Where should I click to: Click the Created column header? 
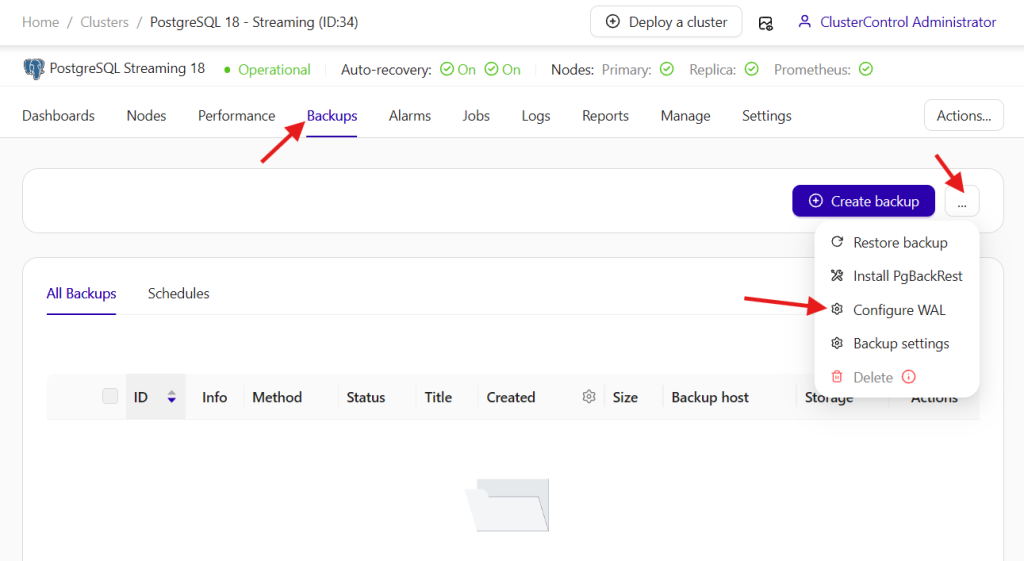[511, 397]
